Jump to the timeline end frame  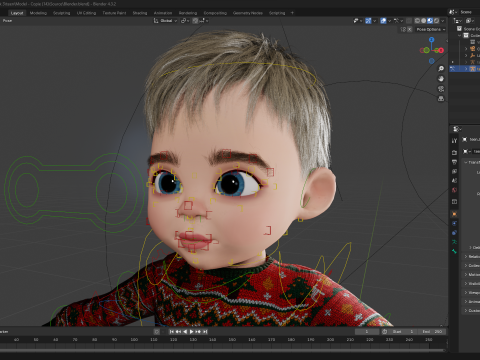(x=205, y=332)
